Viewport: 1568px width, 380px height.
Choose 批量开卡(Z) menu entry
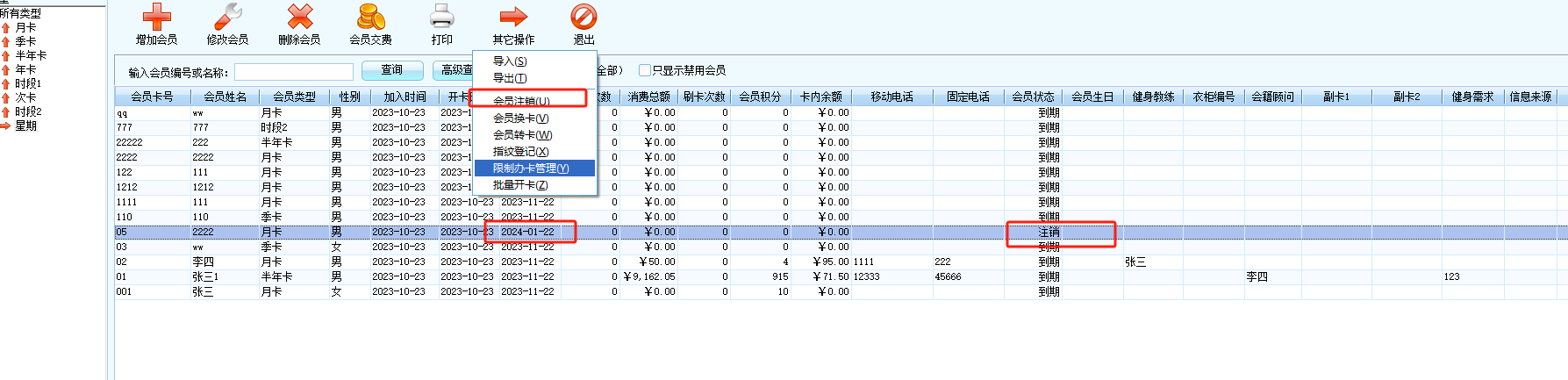[x=520, y=185]
